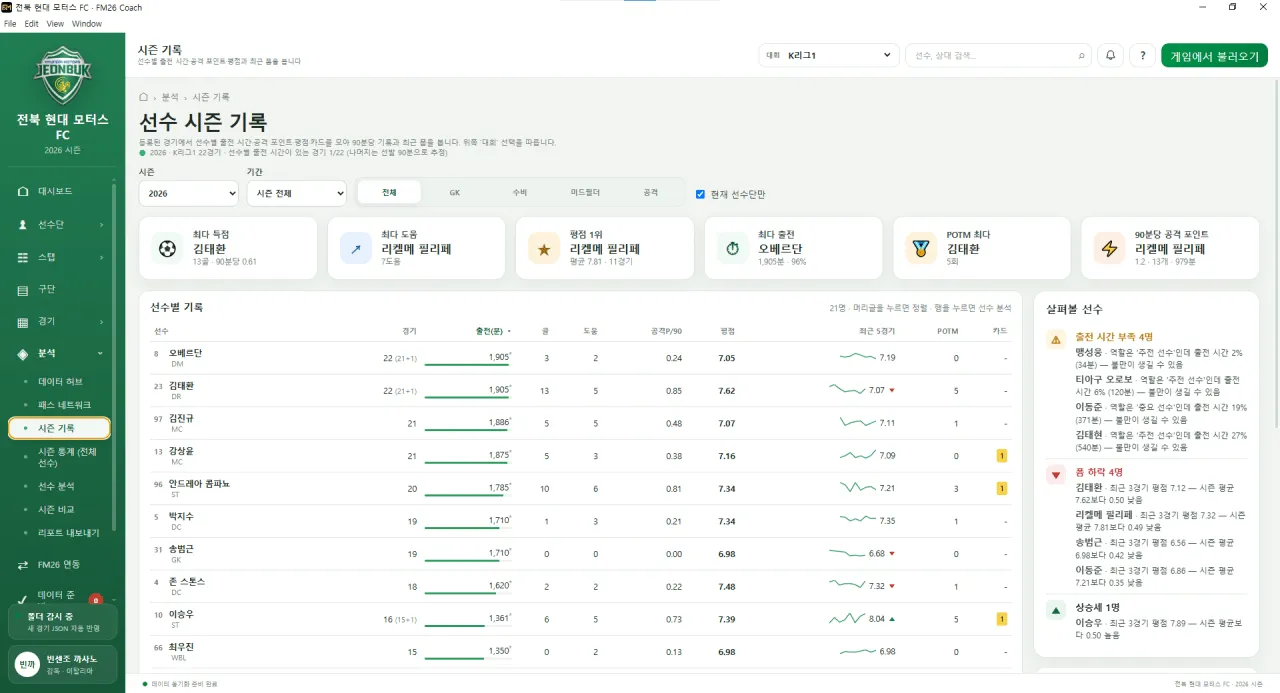Image resolution: width=1280 pixels, height=693 pixels.
Task: Click the search magnifier icon in search box
Action: (x=1081, y=56)
